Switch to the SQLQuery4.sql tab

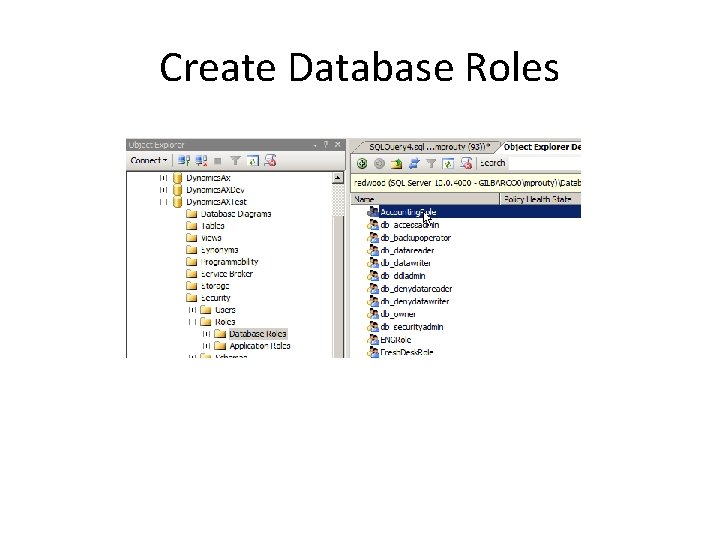[429, 146]
